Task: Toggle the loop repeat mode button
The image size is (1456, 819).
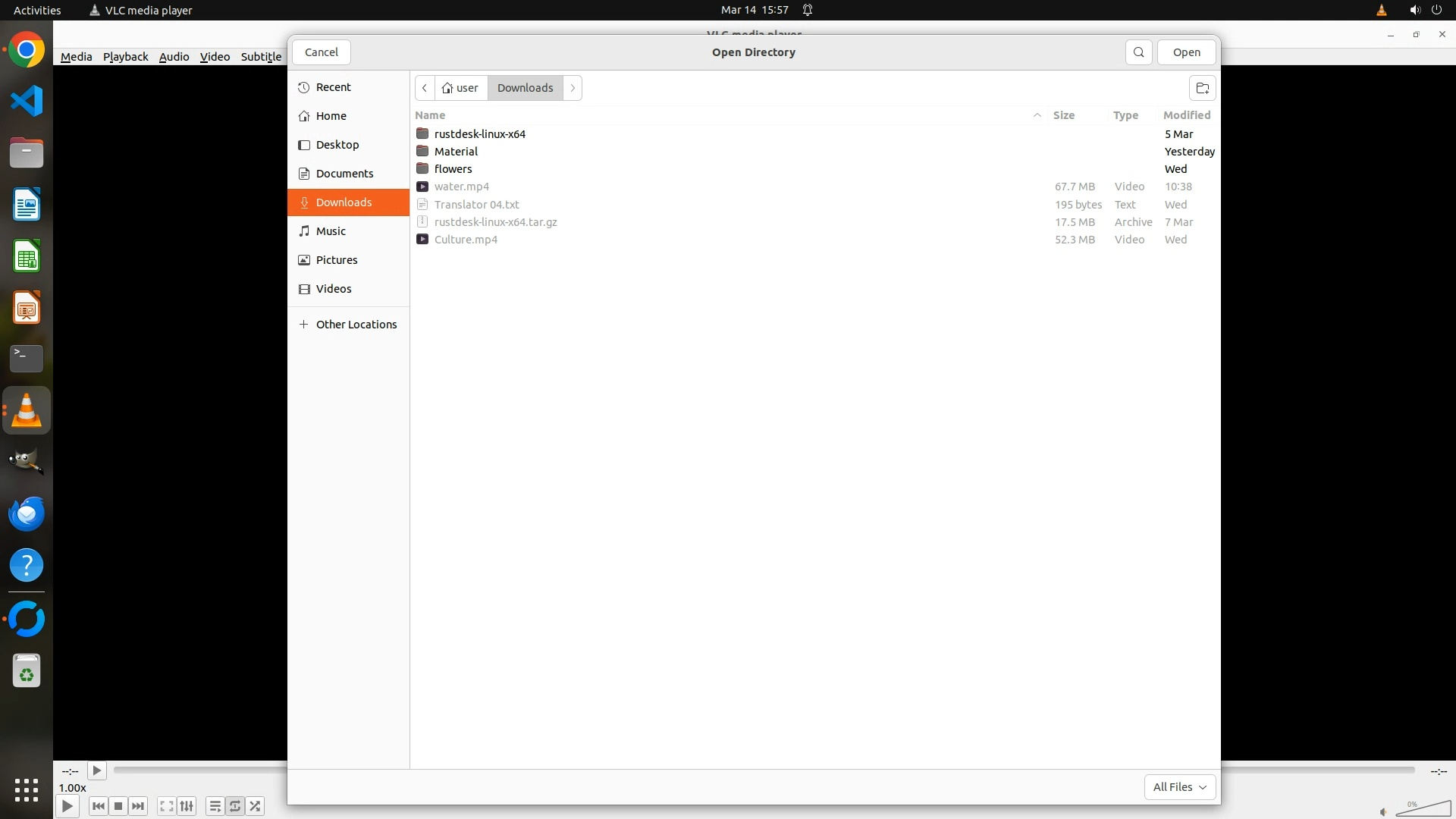Action: pyautogui.click(x=235, y=806)
